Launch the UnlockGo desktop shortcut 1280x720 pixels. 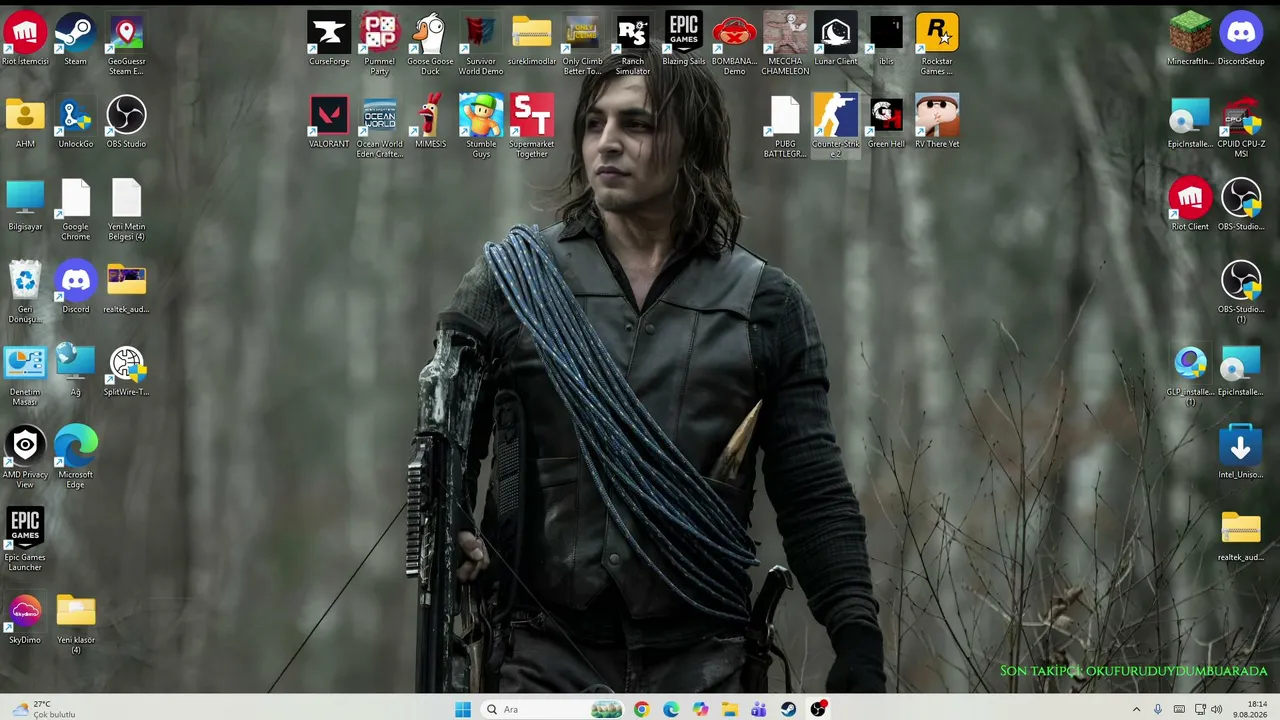75,123
